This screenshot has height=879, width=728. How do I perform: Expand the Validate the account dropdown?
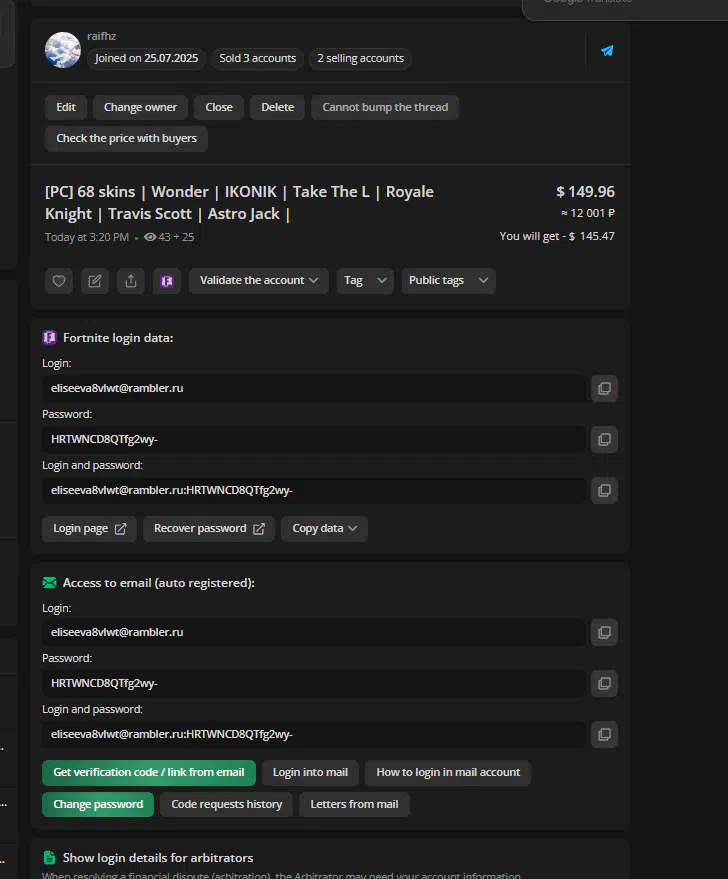click(259, 281)
